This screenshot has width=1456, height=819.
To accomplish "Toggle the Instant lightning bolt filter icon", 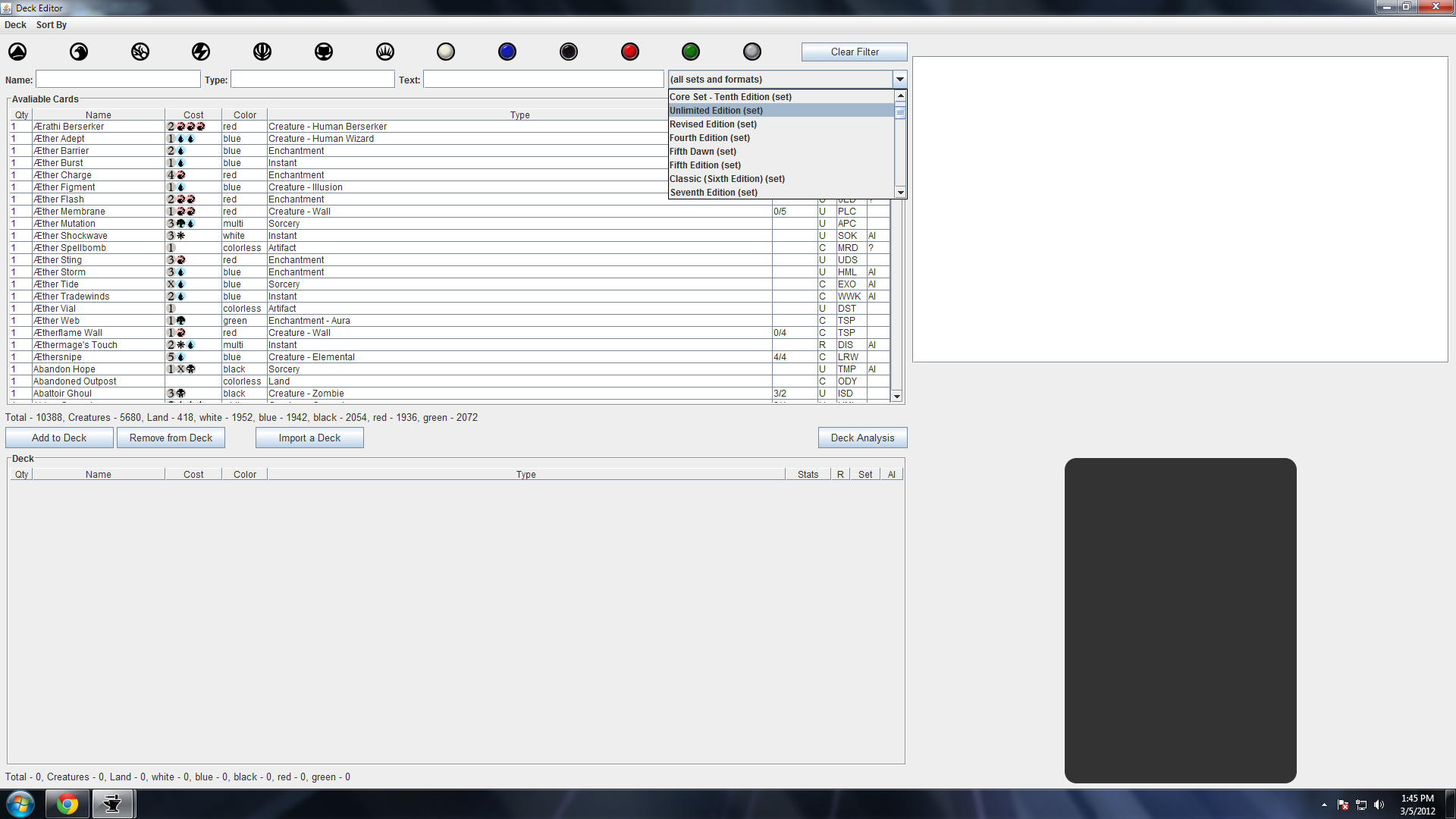I will (201, 52).
